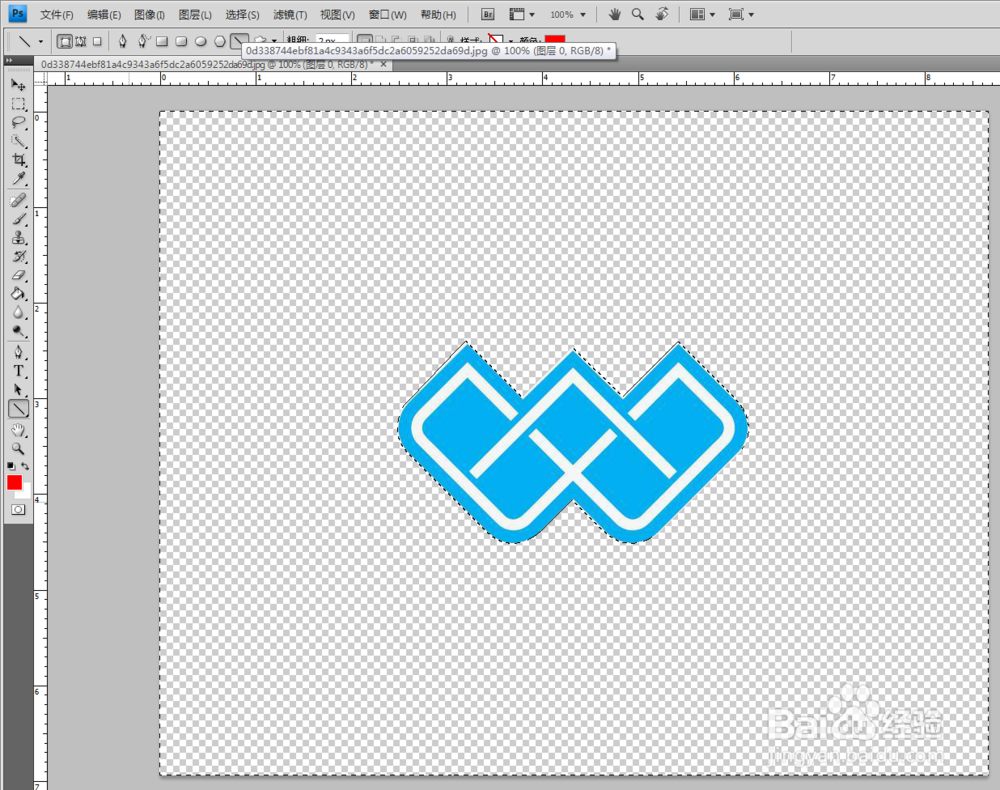Select the Eraser tool

pyautogui.click(x=18, y=275)
